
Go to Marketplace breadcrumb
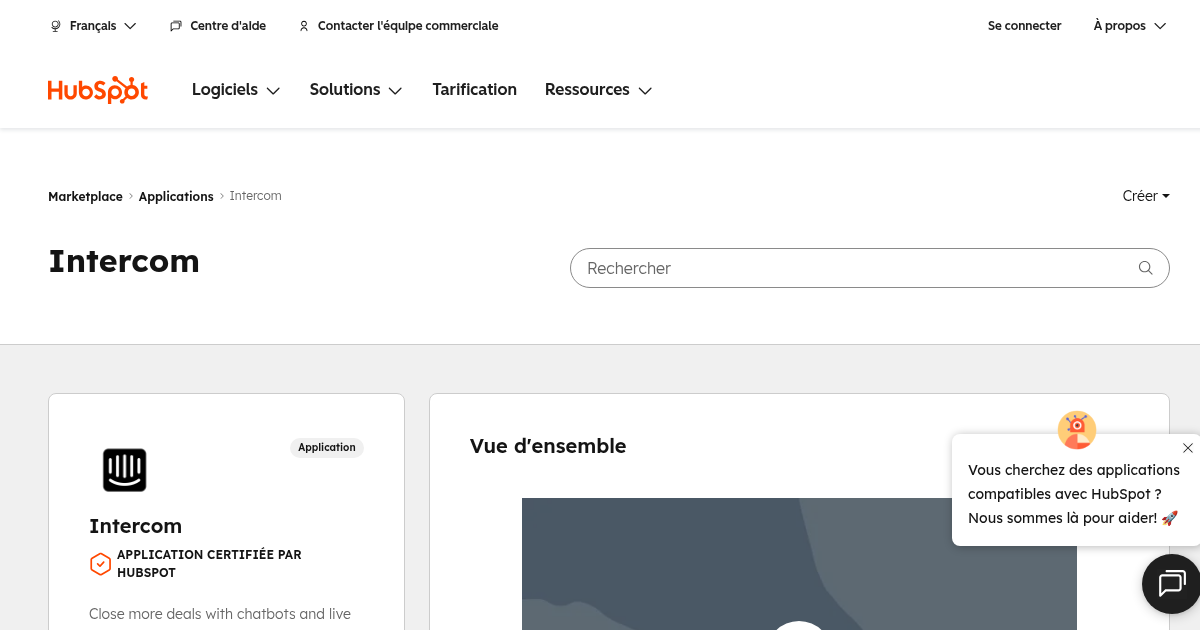tap(85, 196)
